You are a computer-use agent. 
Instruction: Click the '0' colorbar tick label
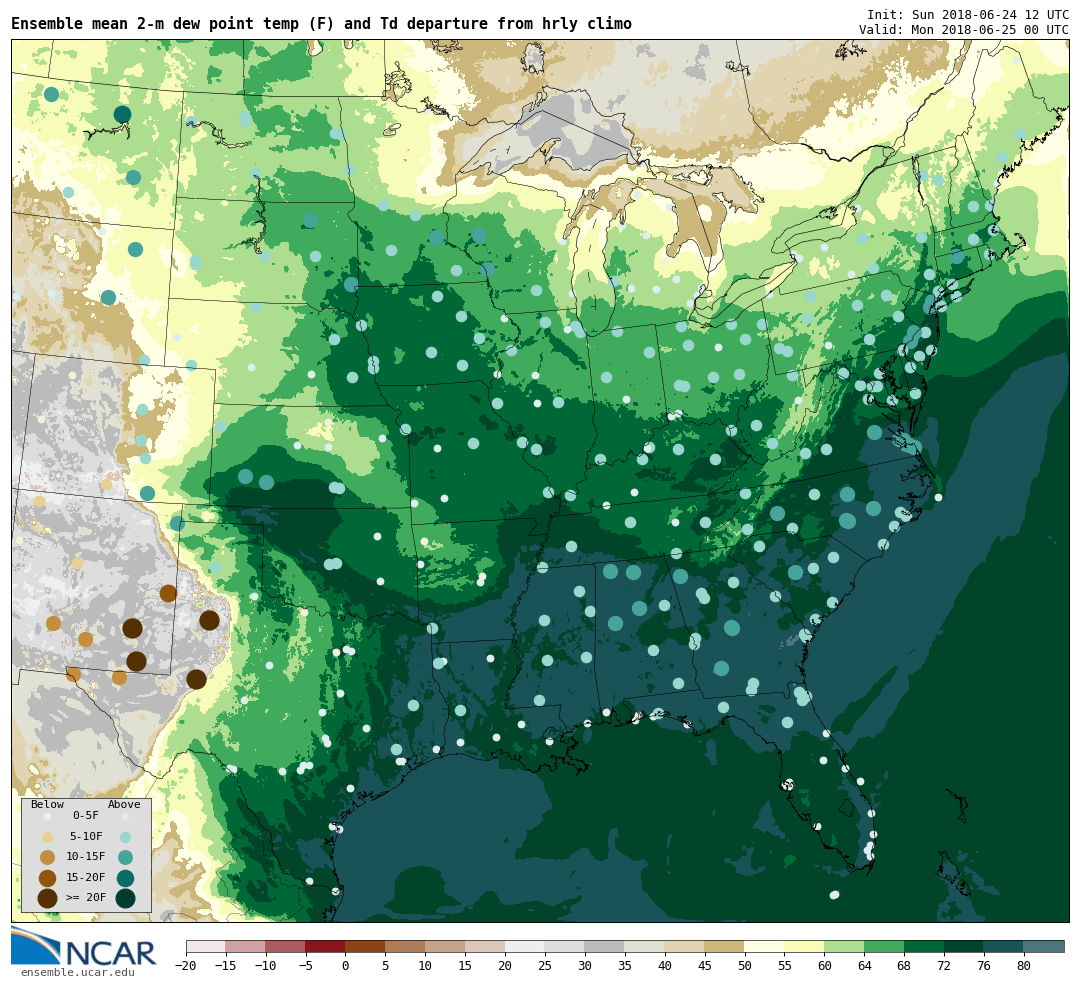pos(346,966)
